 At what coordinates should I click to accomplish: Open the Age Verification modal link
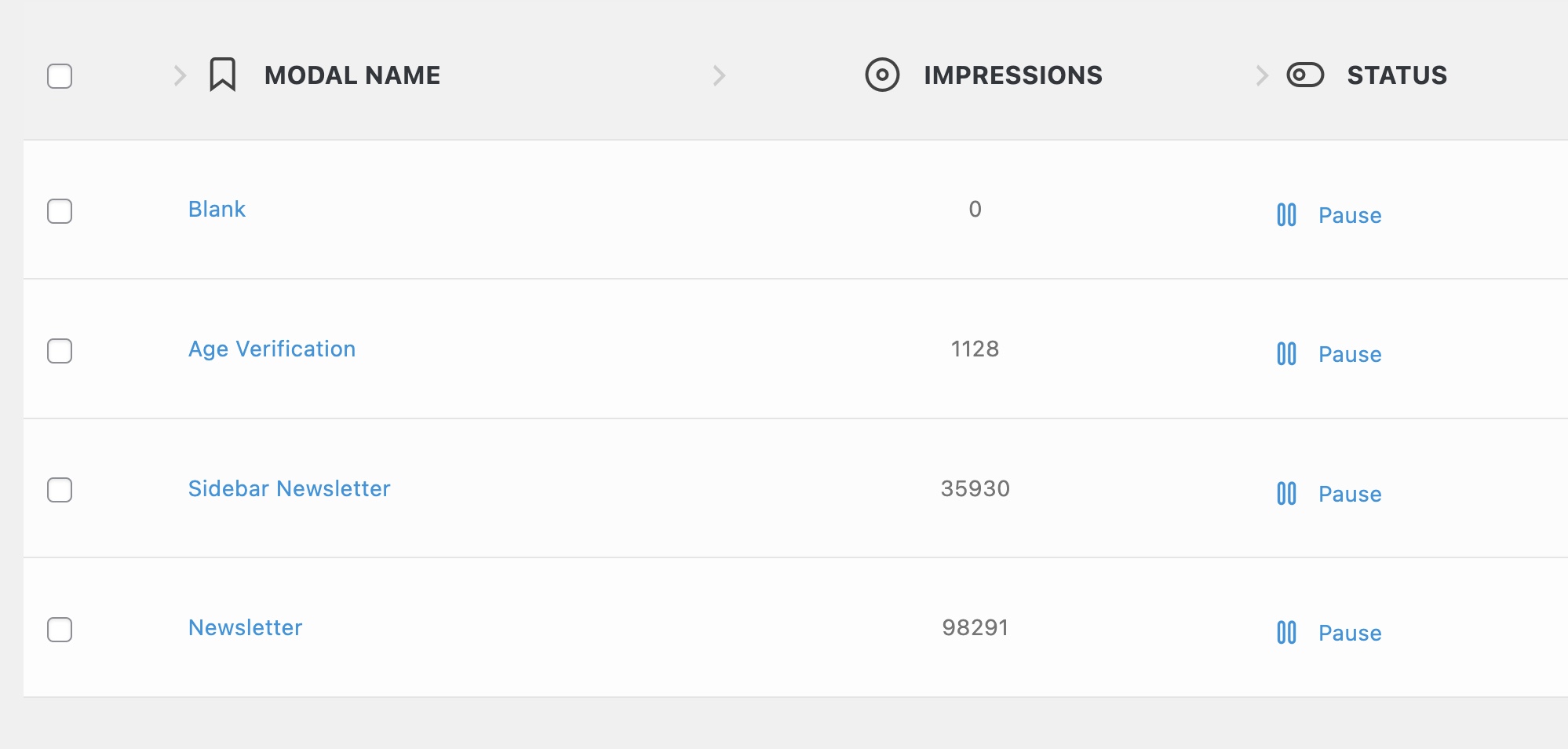pyautogui.click(x=272, y=349)
